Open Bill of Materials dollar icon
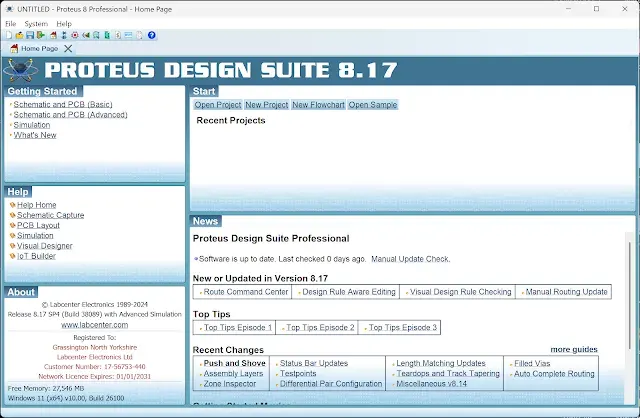Viewport: 640px width, 418px height. click(118, 35)
